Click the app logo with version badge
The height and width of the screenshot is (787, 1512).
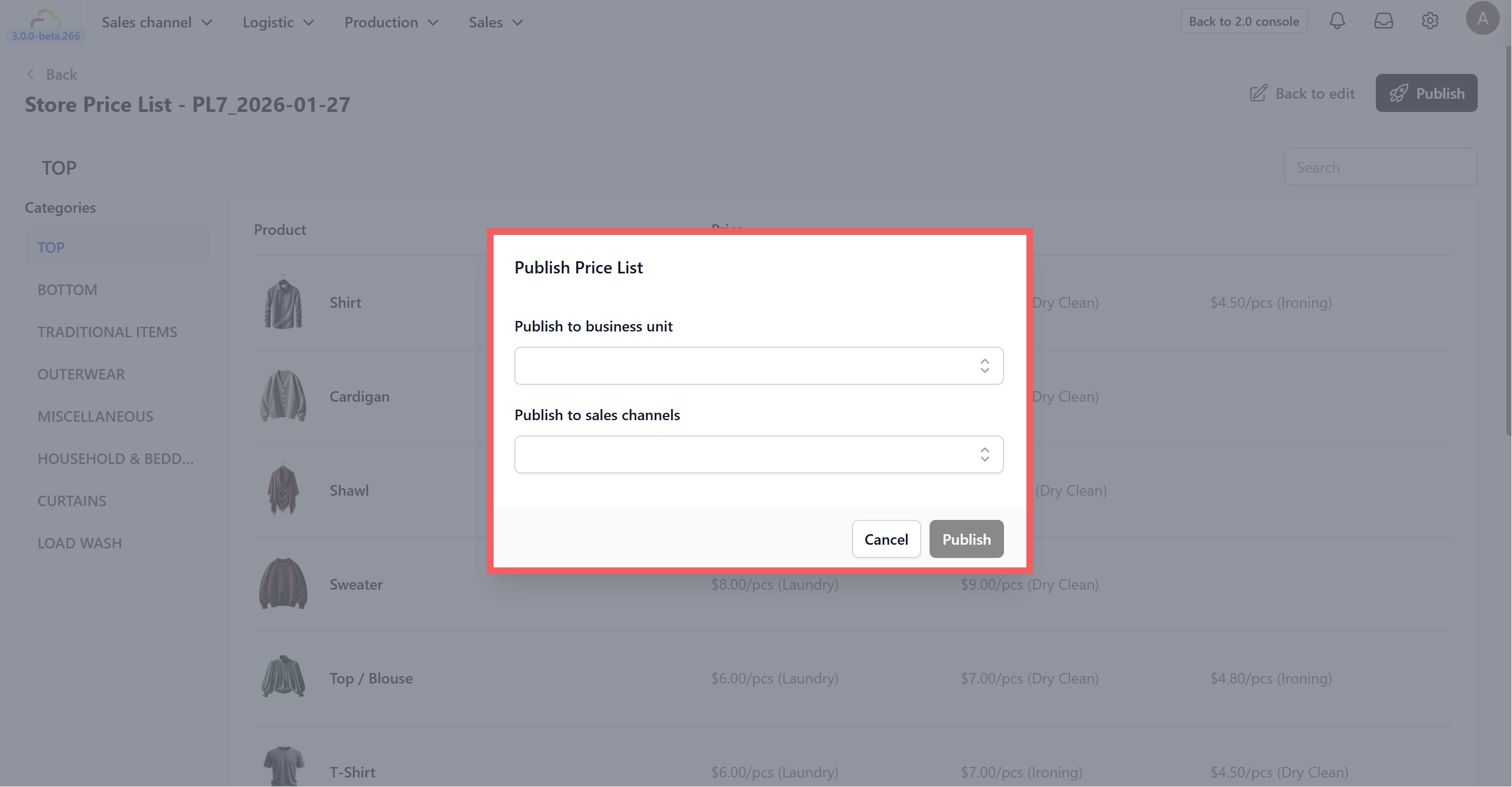tap(45, 24)
